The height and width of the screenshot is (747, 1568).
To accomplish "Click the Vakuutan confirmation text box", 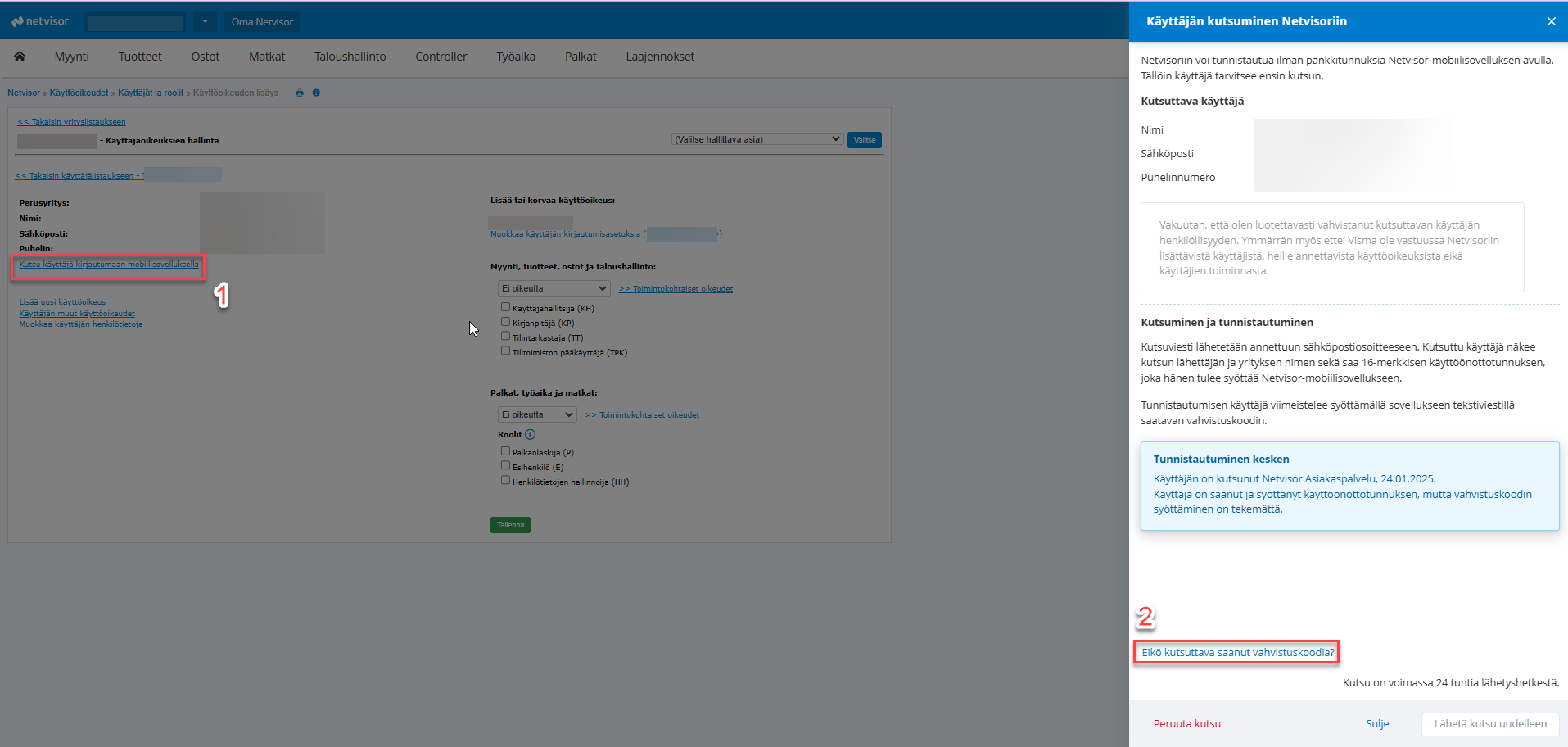I will [x=1332, y=247].
